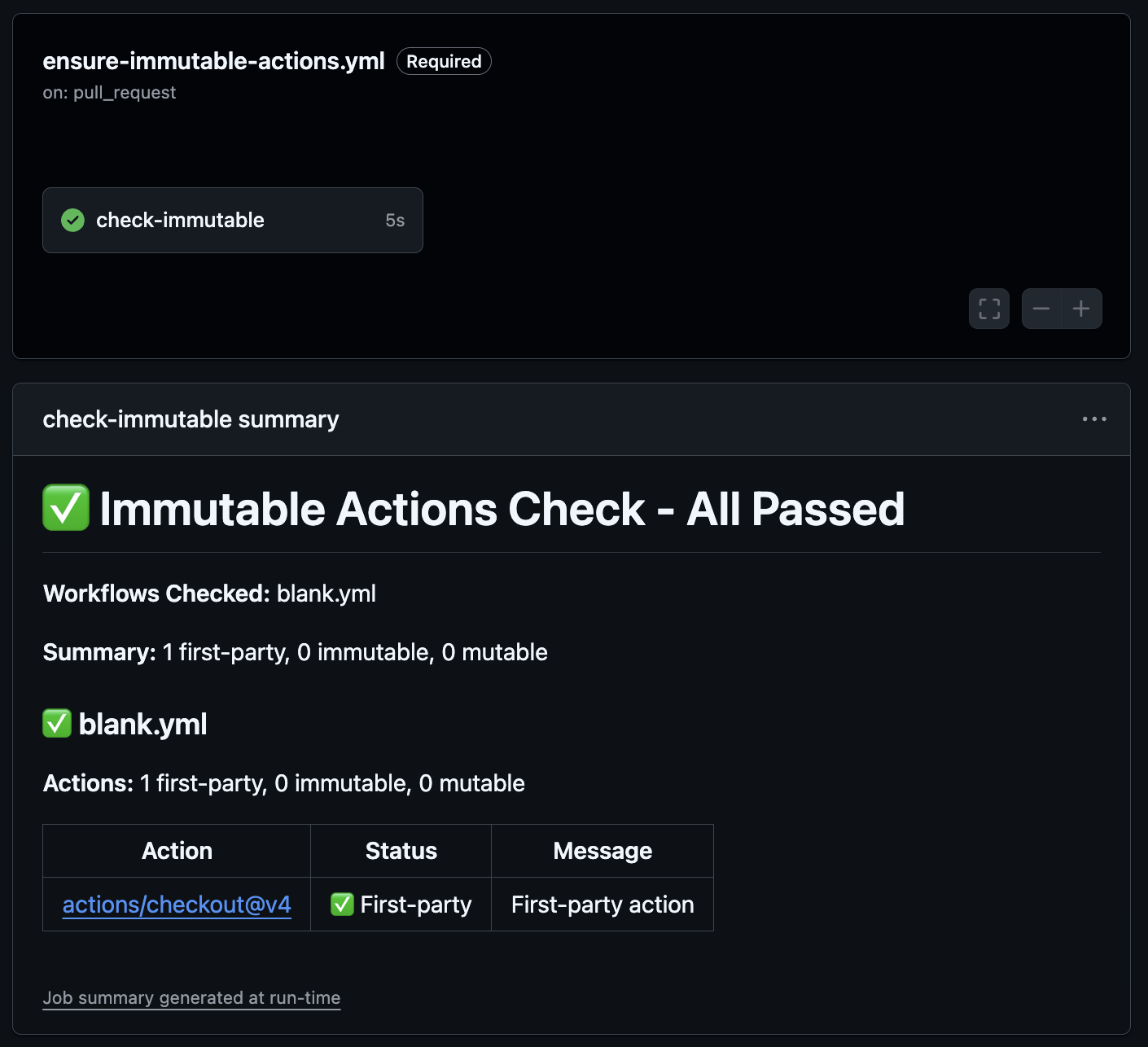Open the Job summary generated at run-time link
The height and width of the screenshot is (1047, 1148).
click(191, 998)
